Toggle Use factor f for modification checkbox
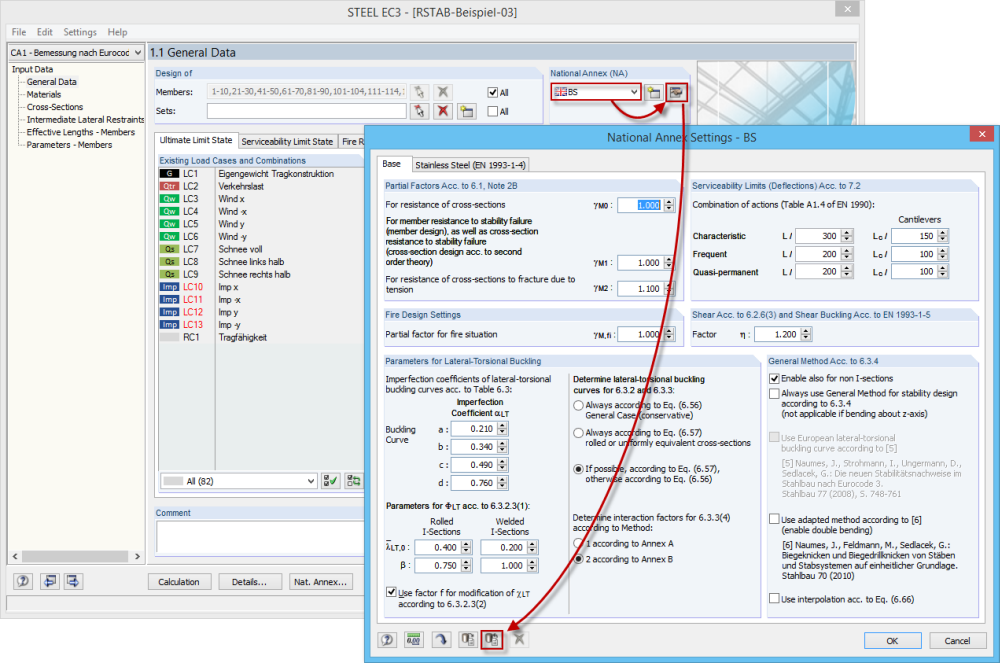 391,592
